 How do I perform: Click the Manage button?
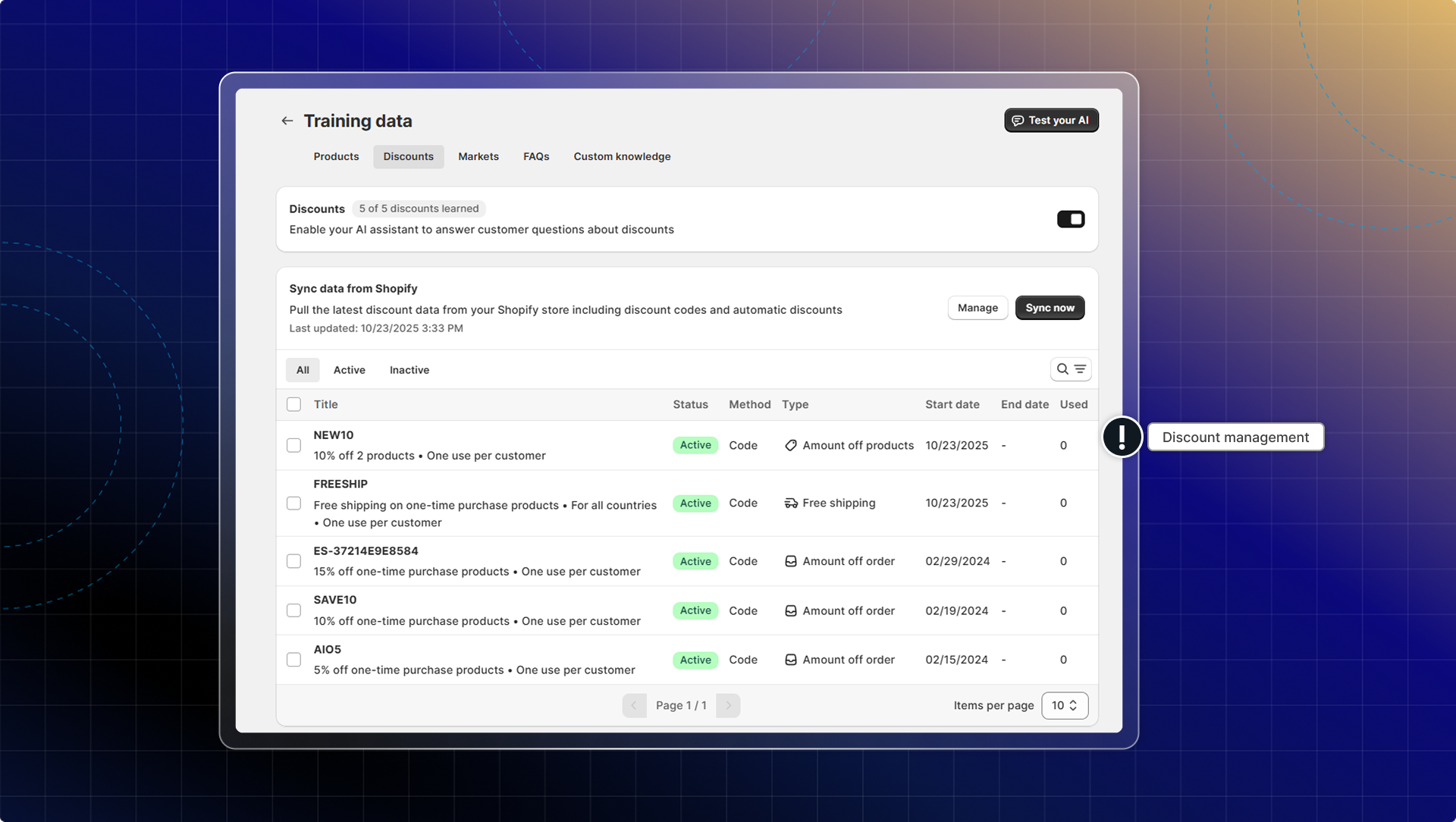coord(977,308)
